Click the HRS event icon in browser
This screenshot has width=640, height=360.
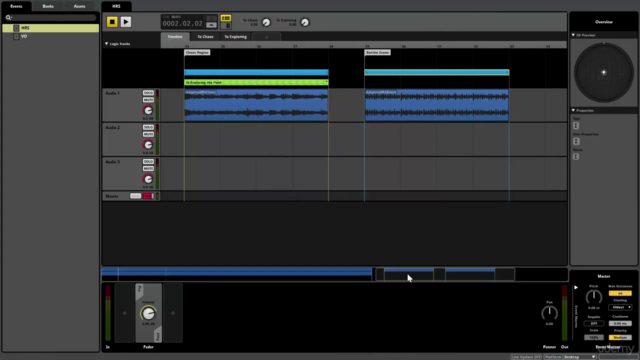[x=16, y=28]
